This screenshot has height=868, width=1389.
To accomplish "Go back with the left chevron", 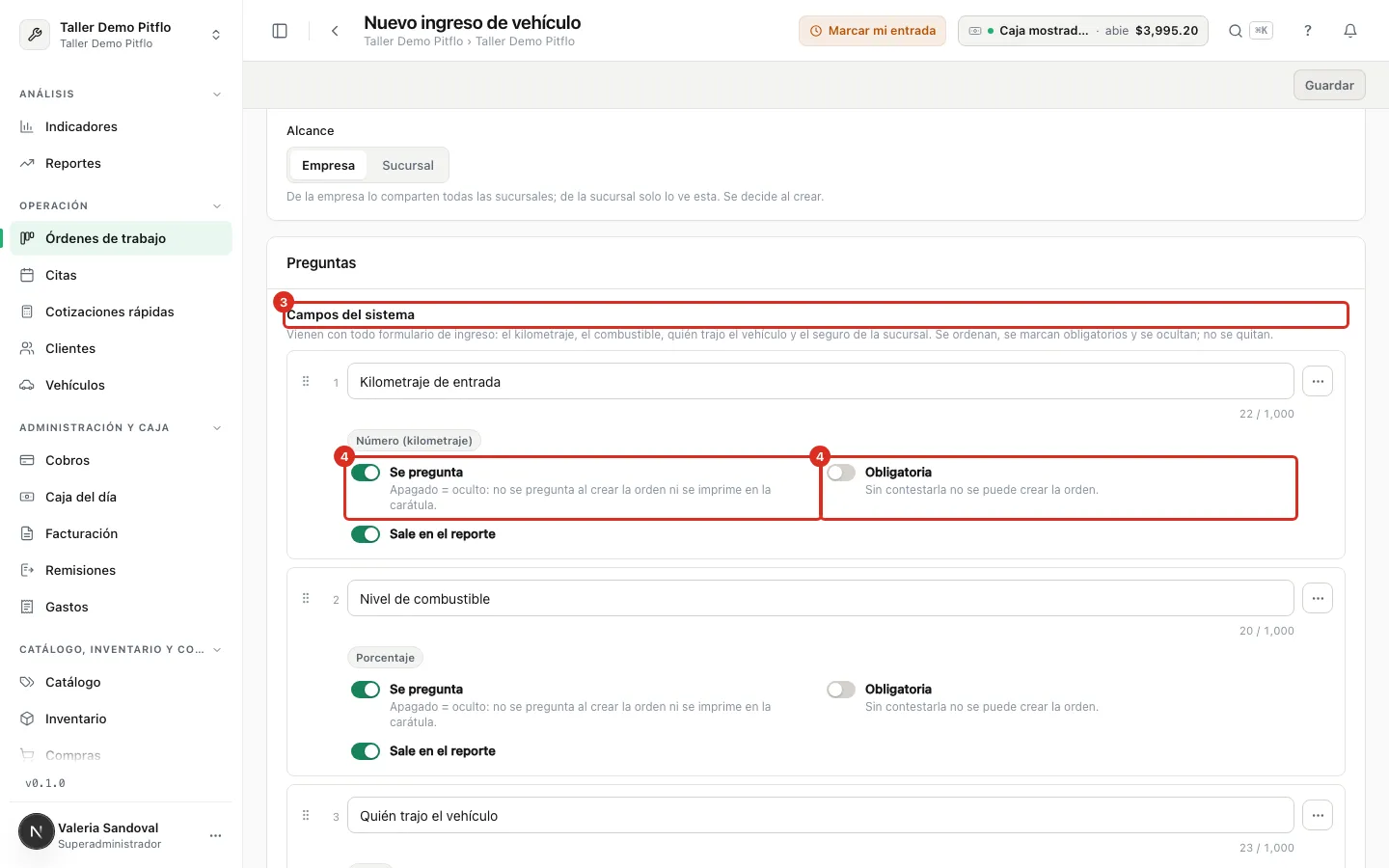I will [x=335, y=31].
